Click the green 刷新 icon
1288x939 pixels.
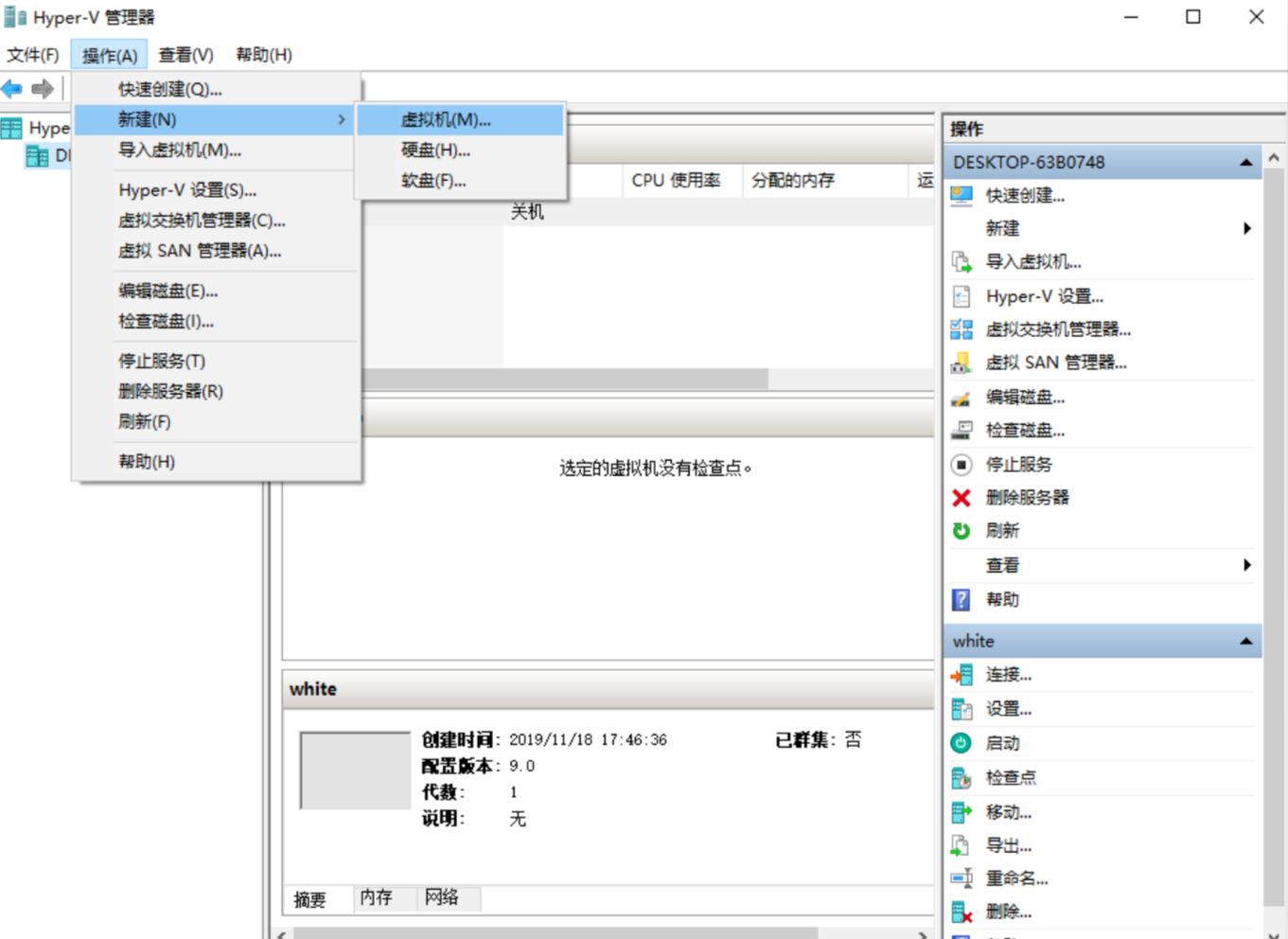coord(962,531)
